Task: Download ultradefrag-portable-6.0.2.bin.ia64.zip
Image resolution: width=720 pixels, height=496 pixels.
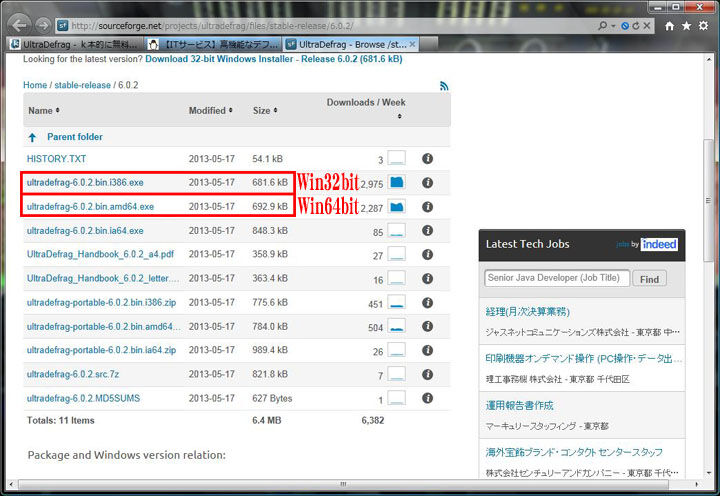Action: [x=101, y=350]
